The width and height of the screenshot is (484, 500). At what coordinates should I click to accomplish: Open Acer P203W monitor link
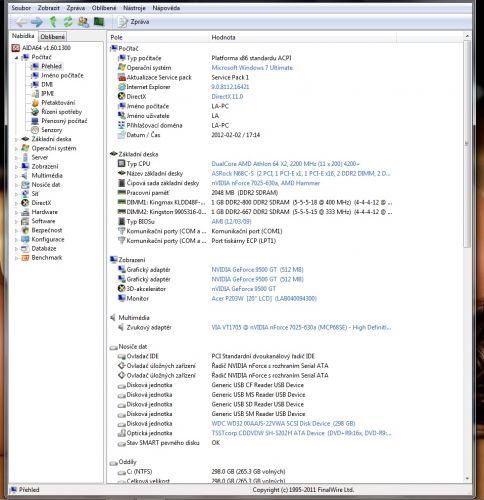point(264,299)
